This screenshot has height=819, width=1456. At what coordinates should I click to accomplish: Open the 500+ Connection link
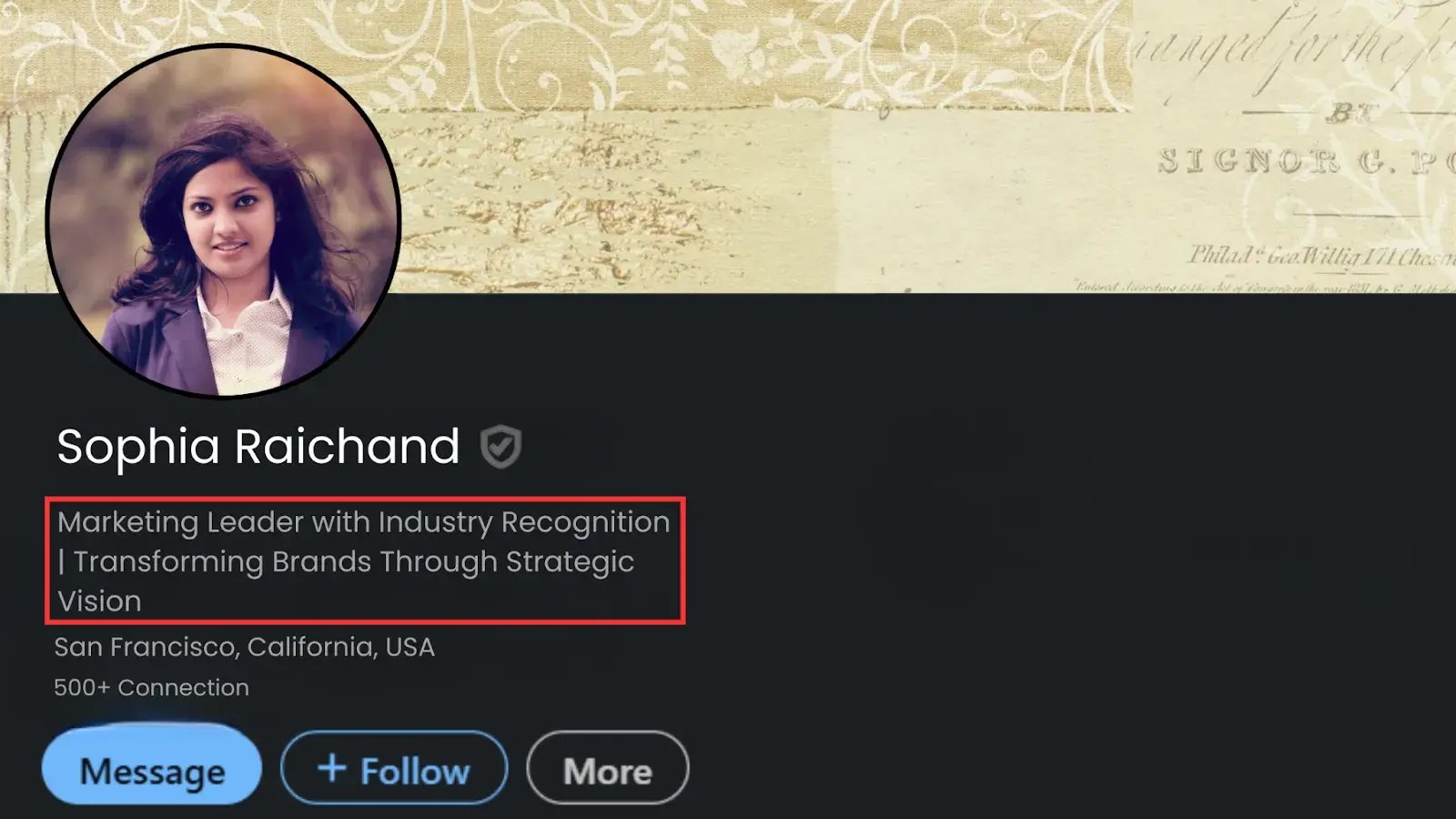click(x=151, y=687)
